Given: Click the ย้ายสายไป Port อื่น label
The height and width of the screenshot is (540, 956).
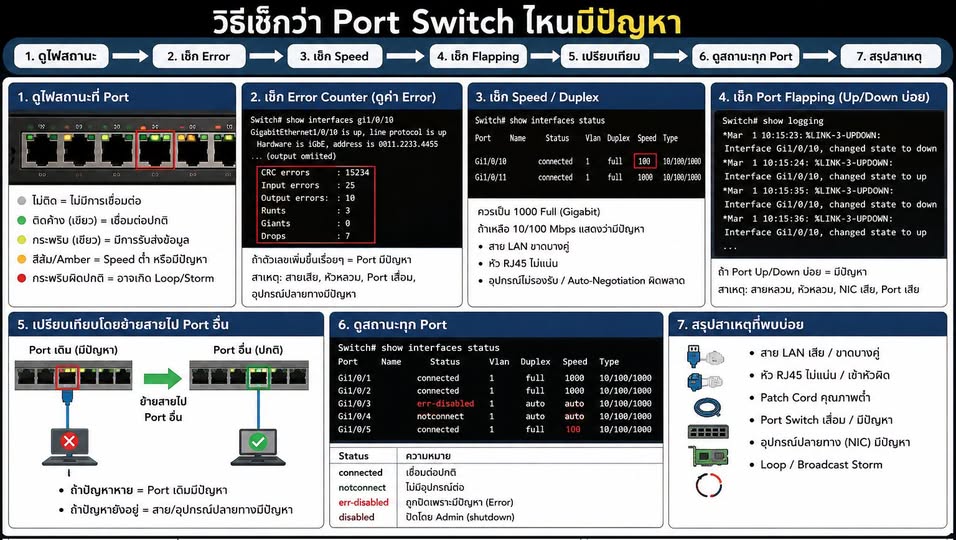Looking at the screenshot, I should pyautogui.click(x=163, y=410).
